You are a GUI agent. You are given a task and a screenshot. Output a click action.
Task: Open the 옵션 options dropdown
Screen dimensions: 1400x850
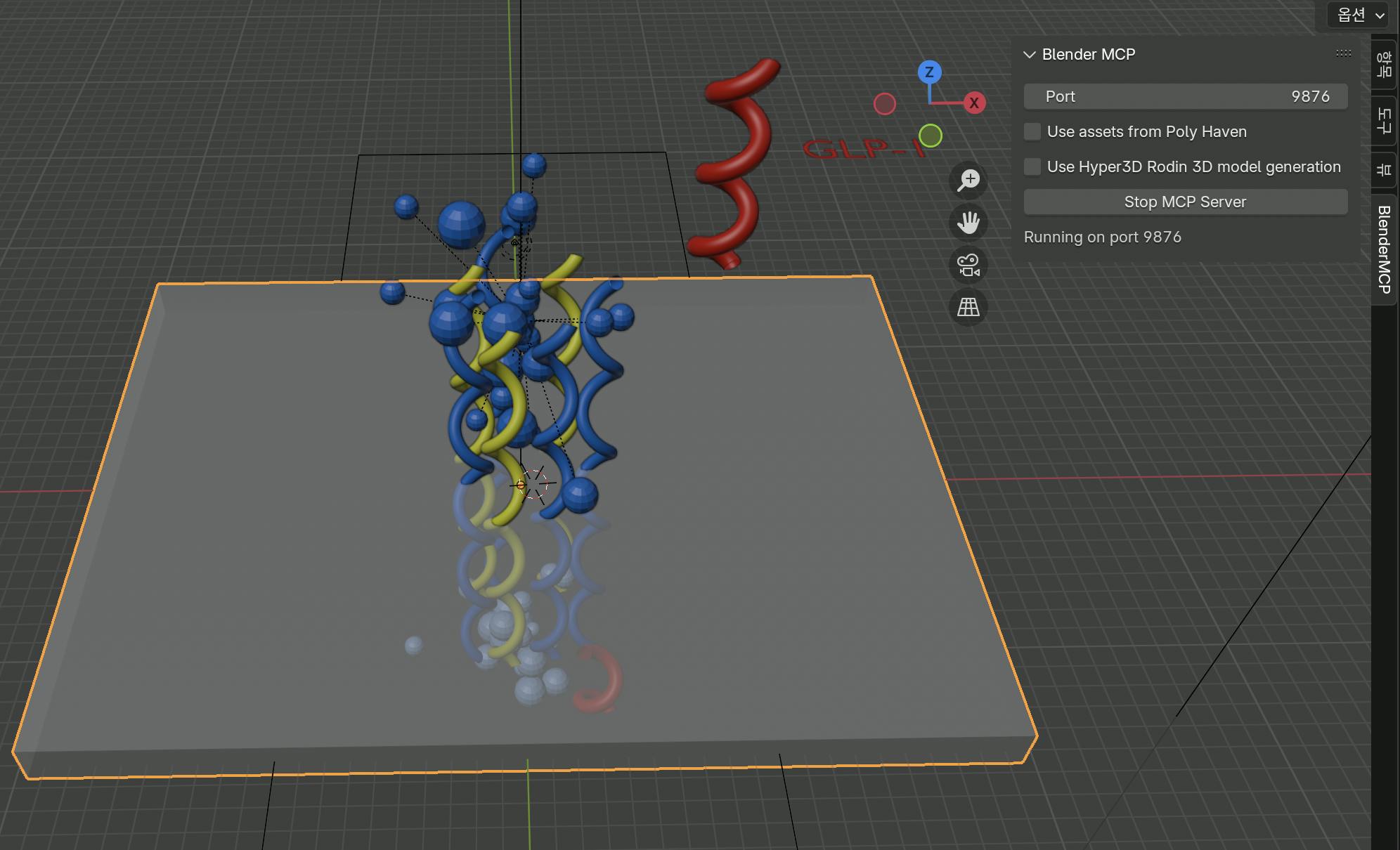[1358, 15]
